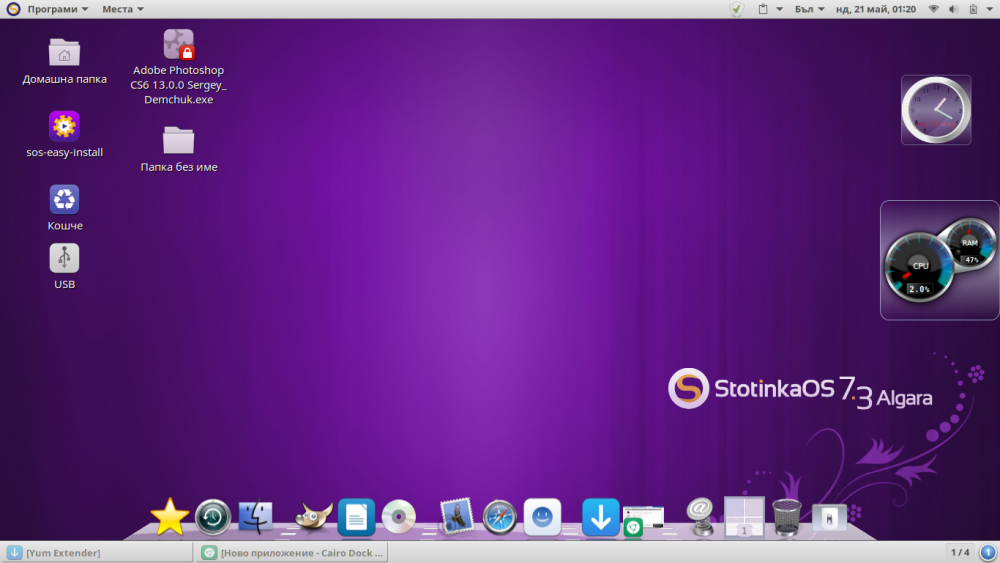1000x563 pixels.
Task: Open the battery status tray icon
Action: click(x=973, y=9)
